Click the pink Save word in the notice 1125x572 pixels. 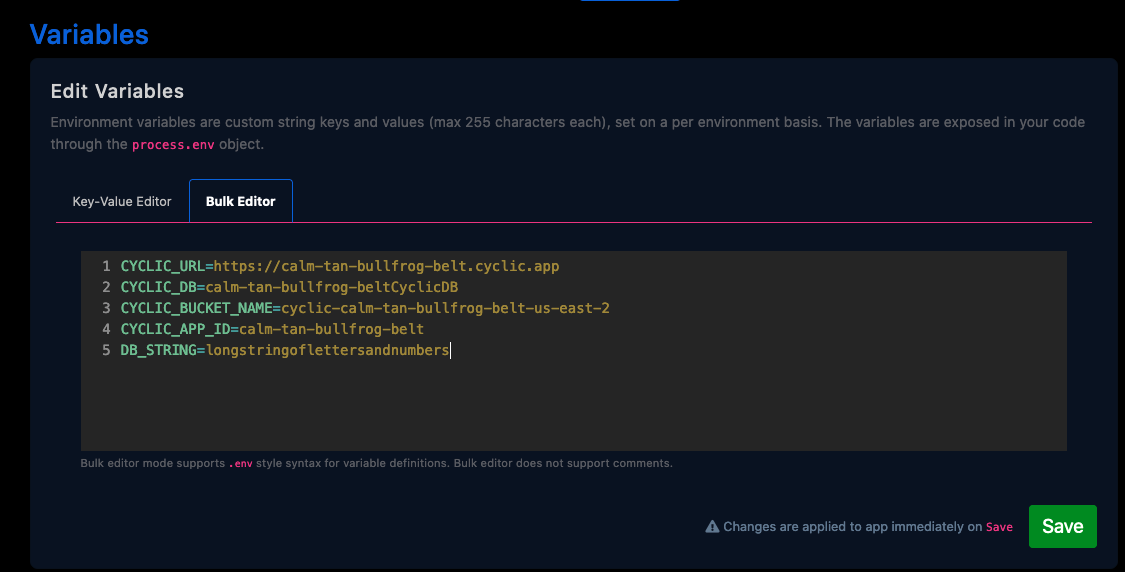pyautogui.click(x=999, y=527)
